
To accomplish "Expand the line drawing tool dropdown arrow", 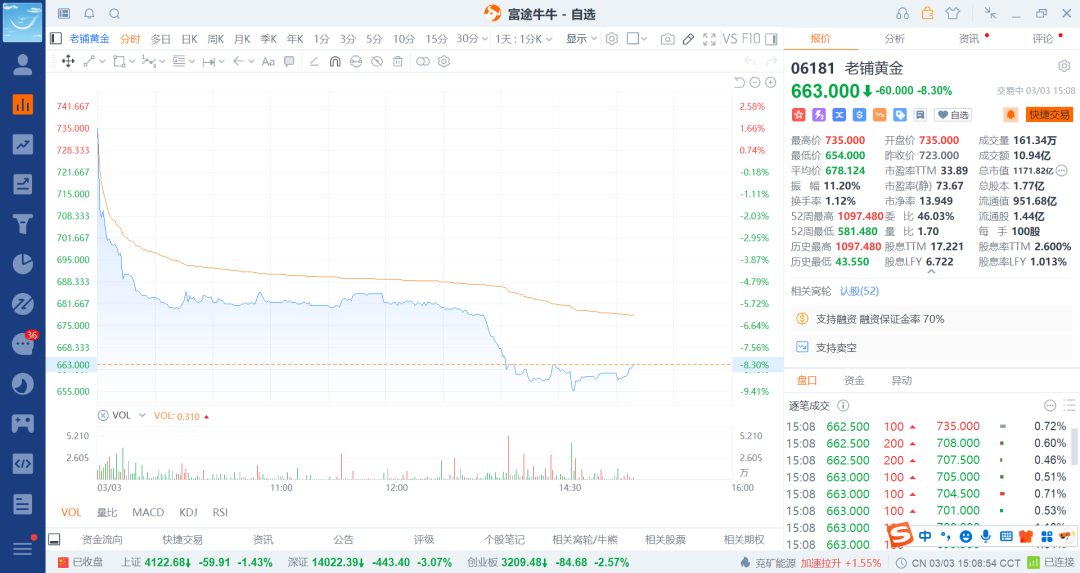I will 103,61.
